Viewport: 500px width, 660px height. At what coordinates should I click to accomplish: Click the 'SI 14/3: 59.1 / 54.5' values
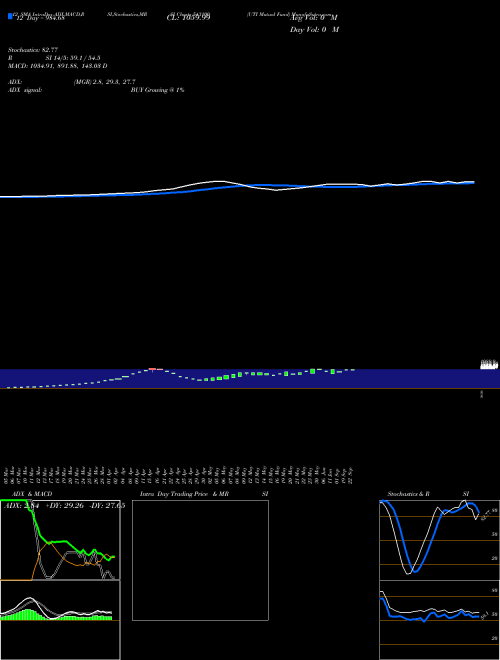pos(73,58)
